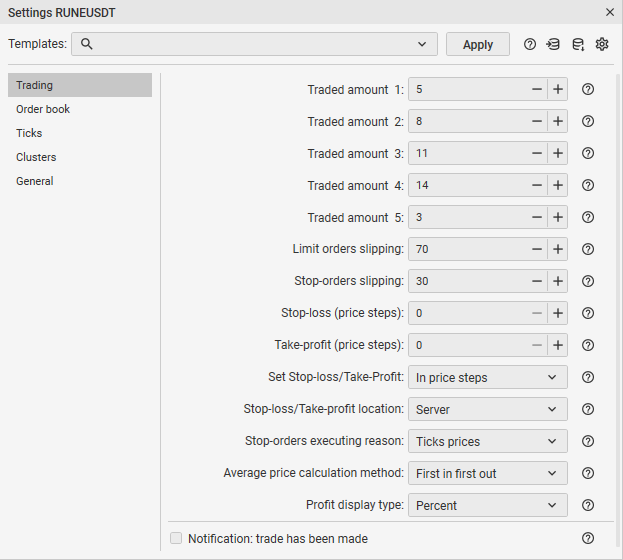Decrease Traded amount 5 with minus
The height and width of the screenshot is (560, 623).
click(x=537, y=217)
